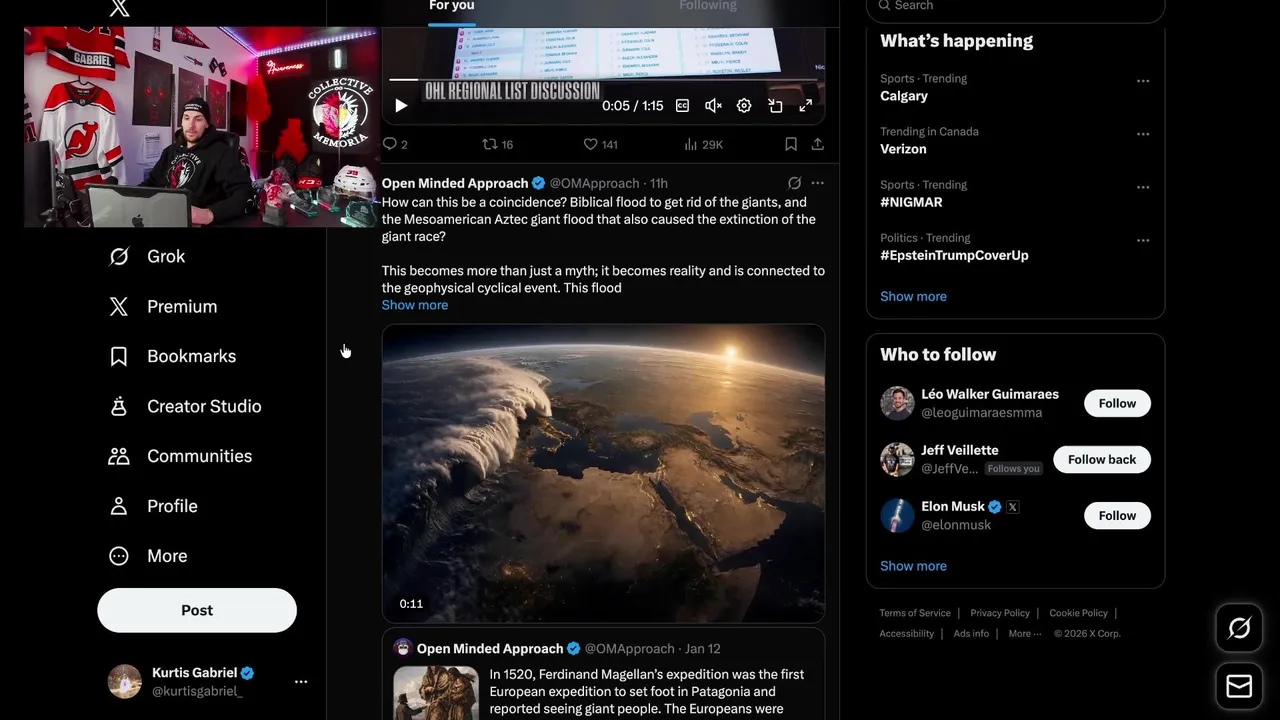Open Privacy Policy link

tap(1000, 613)
